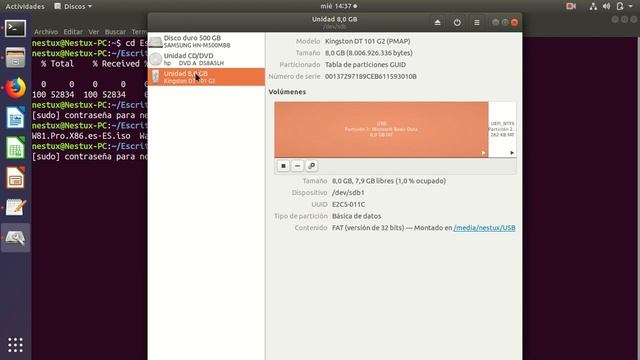This screenshot has height=360, width=640.
Task: Select the Disco duro 500 GB drive
Action: pyautogui.click(x=206, y=41)
